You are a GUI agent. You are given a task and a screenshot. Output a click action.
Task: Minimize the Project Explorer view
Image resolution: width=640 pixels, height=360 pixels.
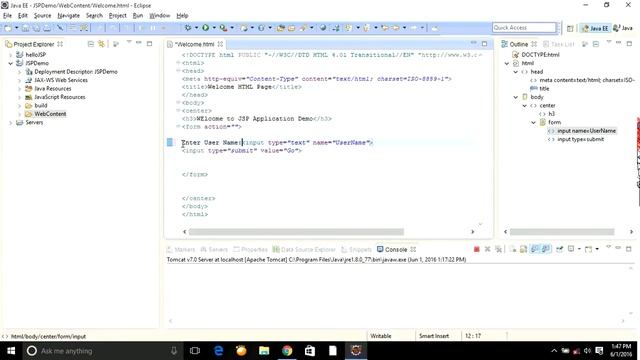pos(139,43)
